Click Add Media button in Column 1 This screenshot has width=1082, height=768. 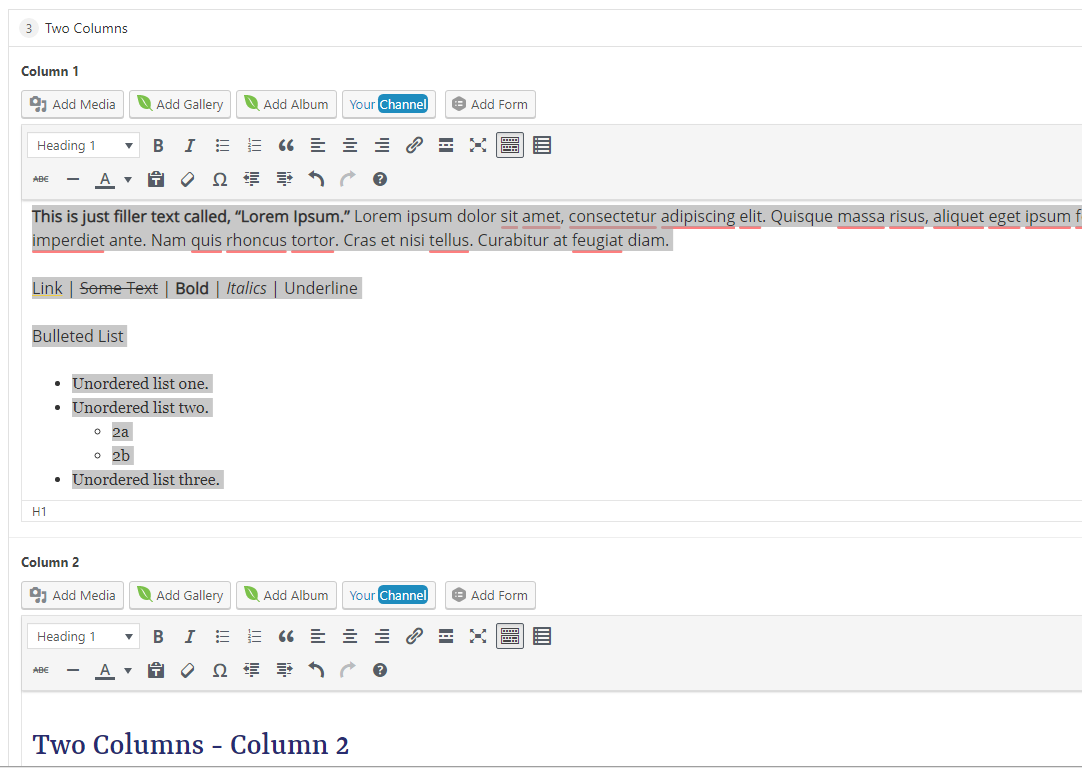coord(73,104)
